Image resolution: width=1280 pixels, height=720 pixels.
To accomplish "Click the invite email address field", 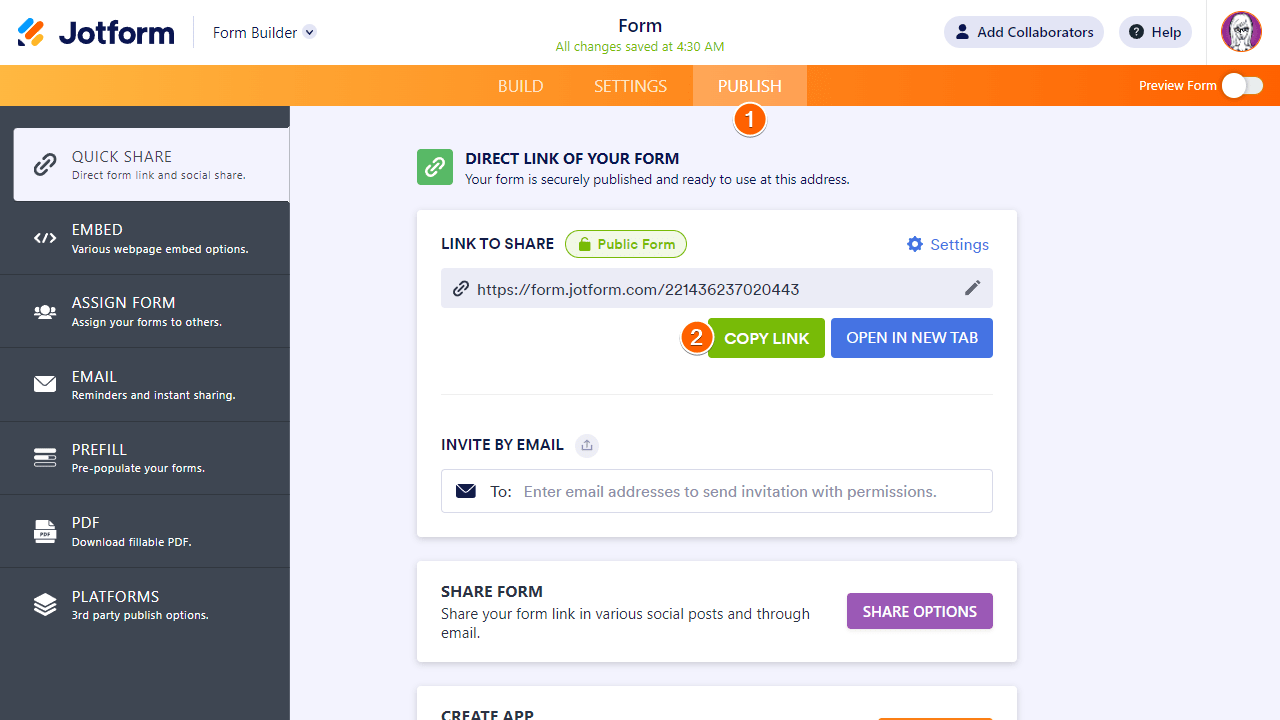I will pyautogui.click(x=730, y=492).
